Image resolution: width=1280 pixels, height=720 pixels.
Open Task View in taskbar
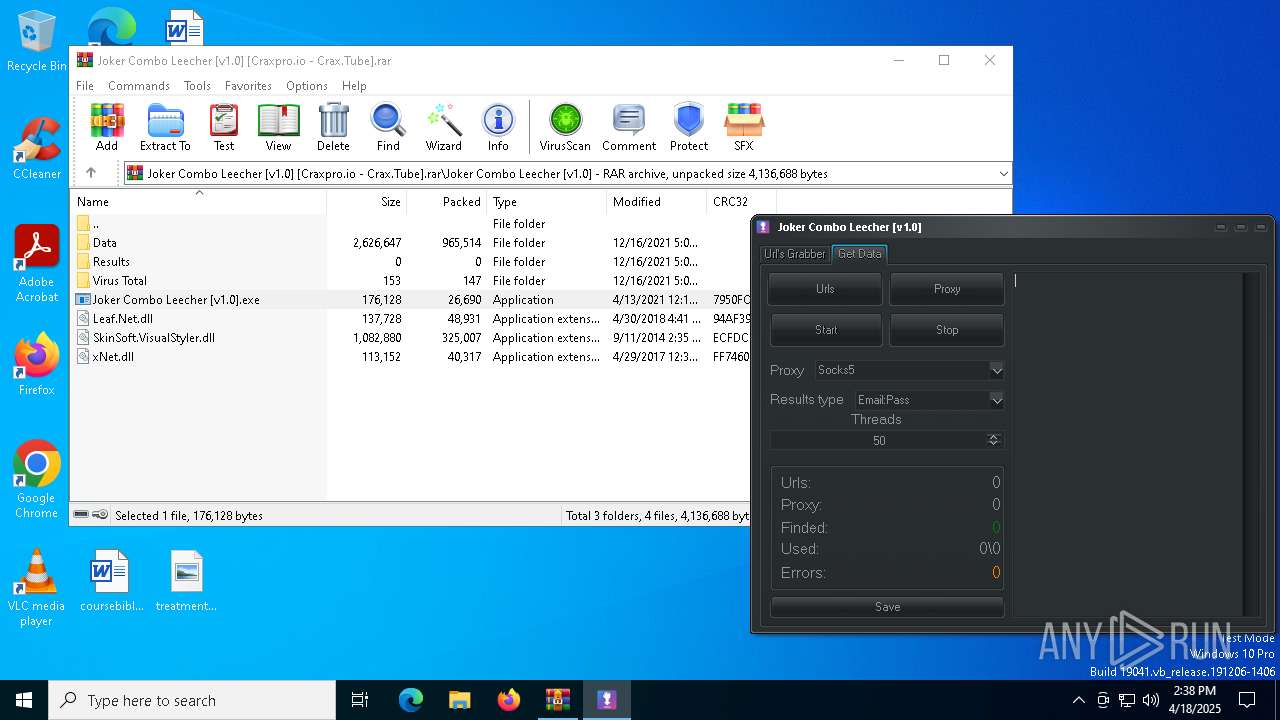coord(360,700)
